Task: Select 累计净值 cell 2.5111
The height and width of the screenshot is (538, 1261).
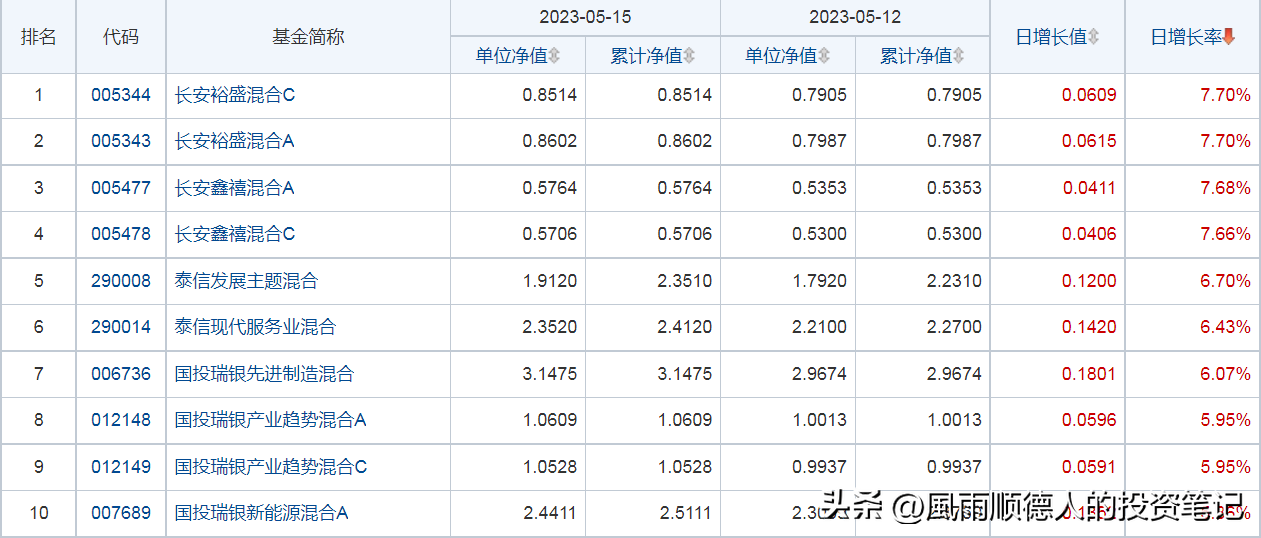Action: 685,513
